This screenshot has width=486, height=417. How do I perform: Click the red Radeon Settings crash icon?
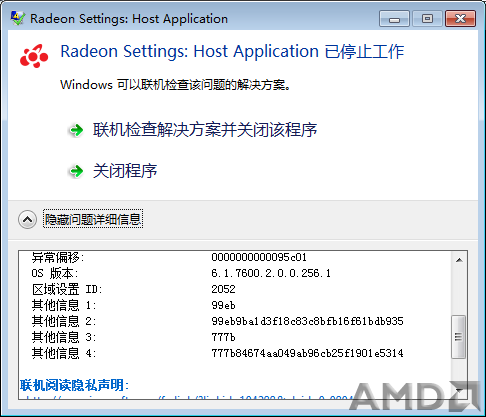coord(34,56)
